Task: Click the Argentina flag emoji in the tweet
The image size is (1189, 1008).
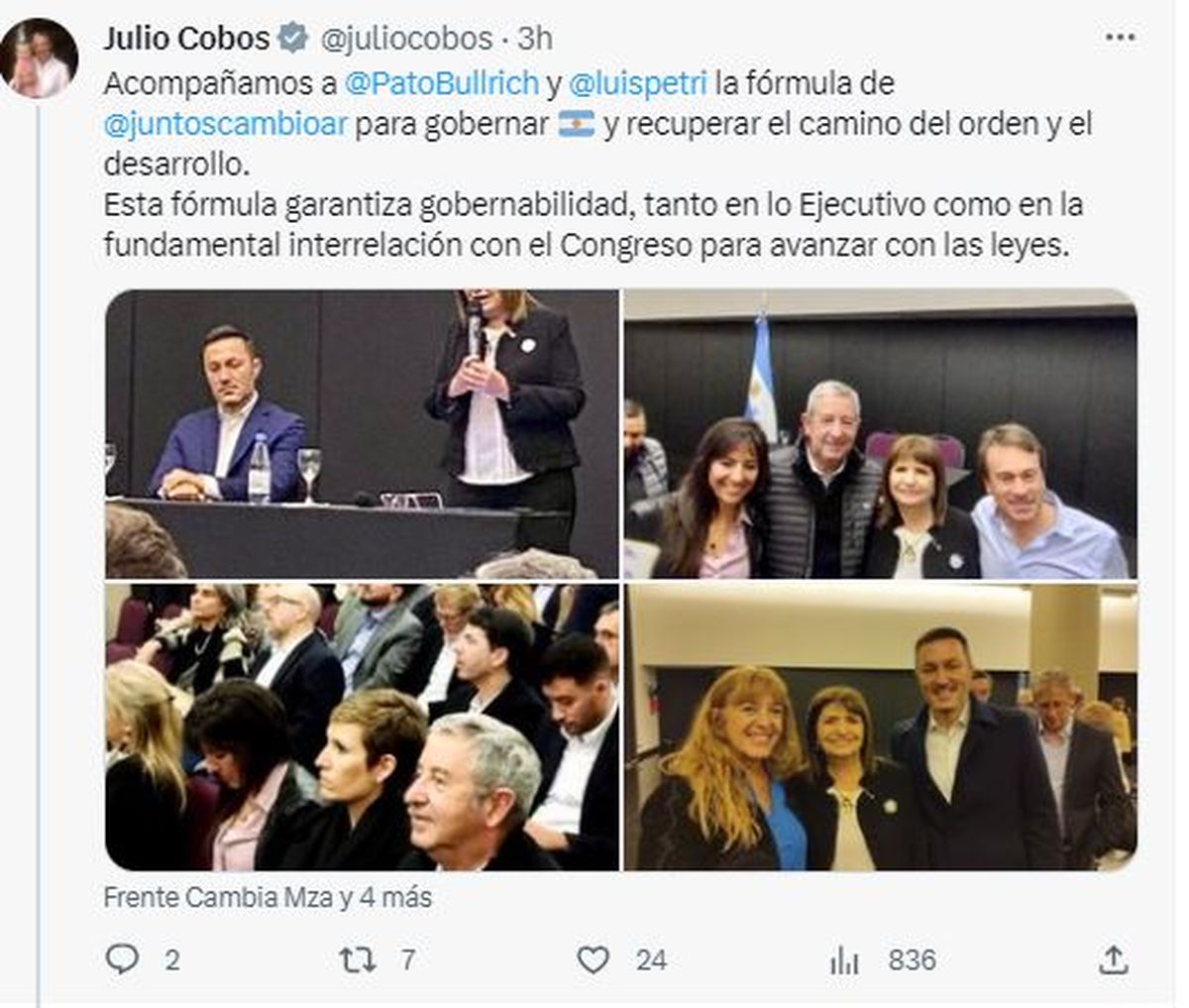Action: click(x=576, y=125)
